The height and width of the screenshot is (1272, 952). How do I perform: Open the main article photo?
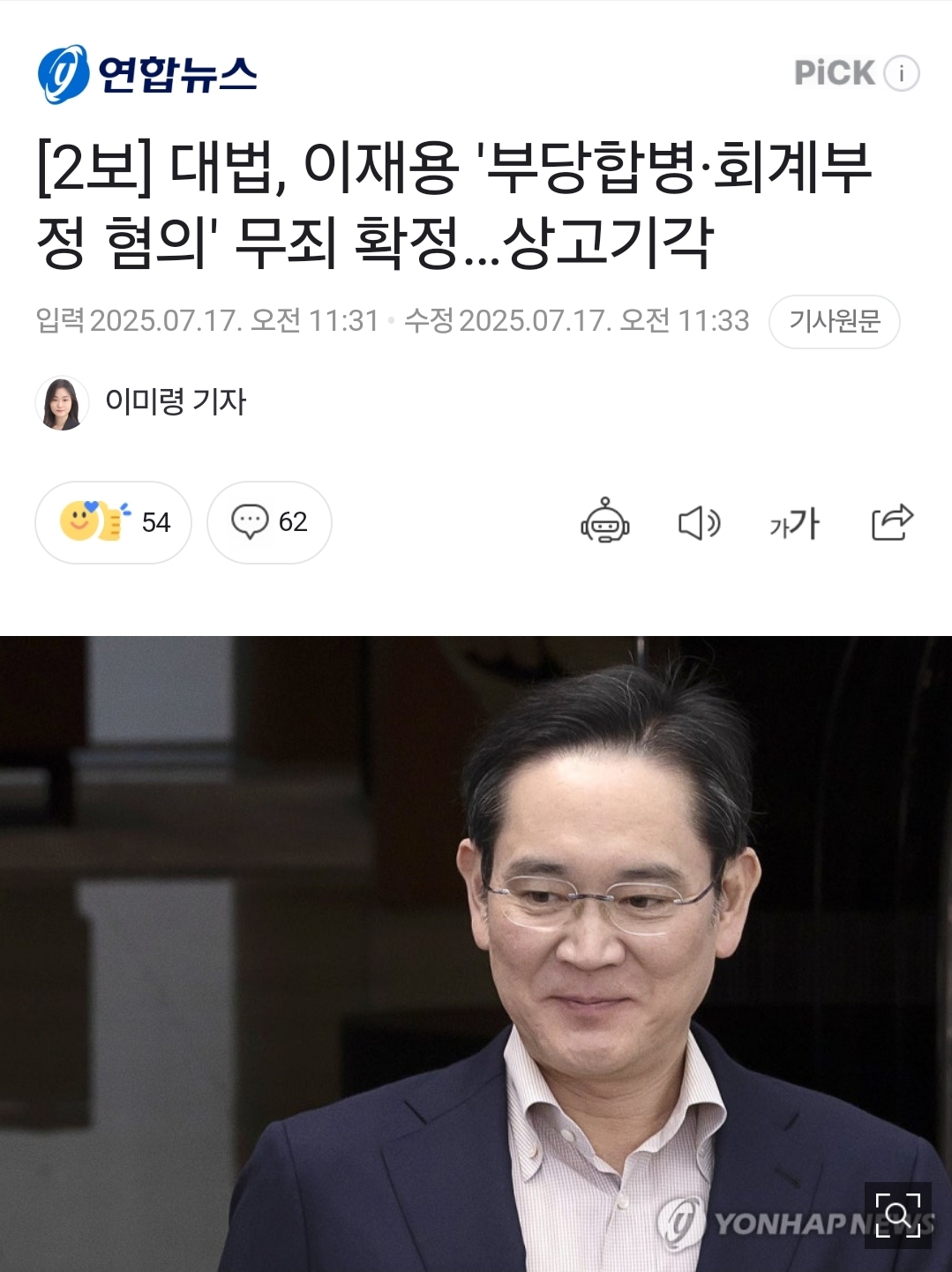point(476,954)
